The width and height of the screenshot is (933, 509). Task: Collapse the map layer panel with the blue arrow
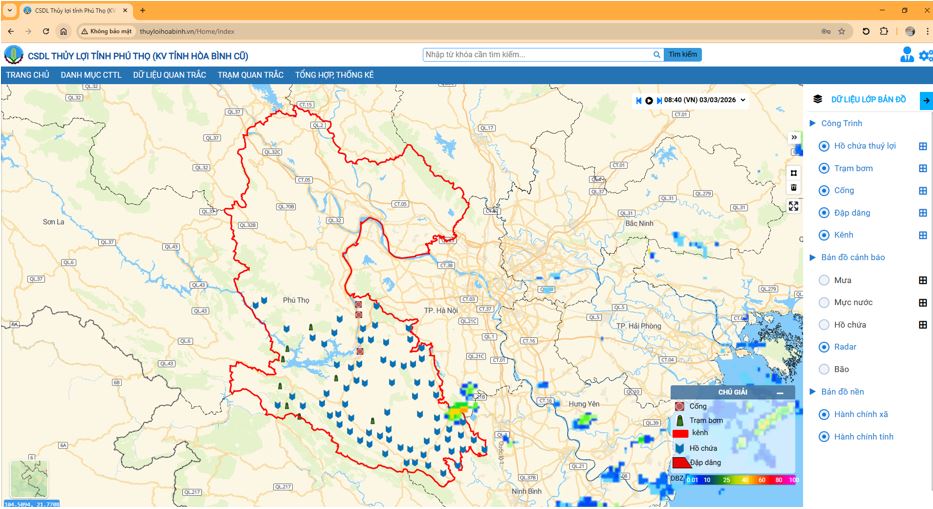(926, 101)
